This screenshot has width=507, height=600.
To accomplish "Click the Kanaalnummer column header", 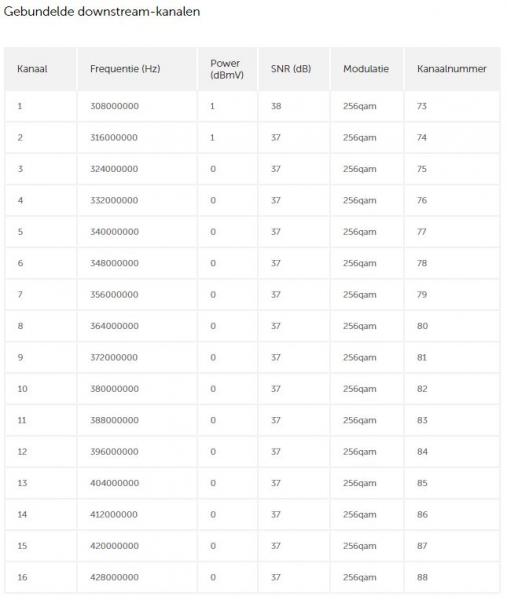I will (x=452, y=69).
